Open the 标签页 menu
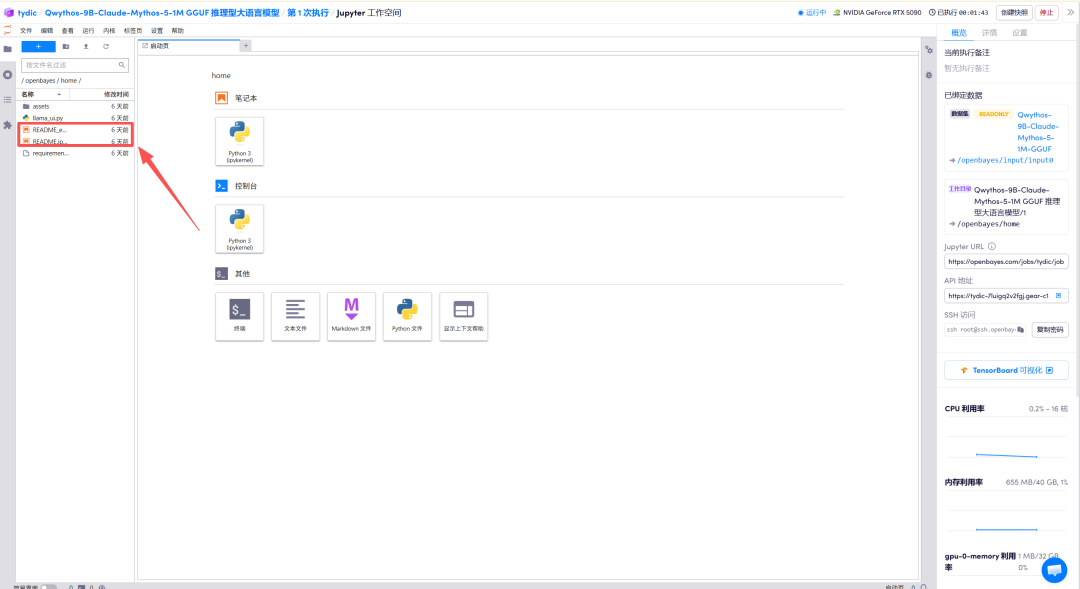 [x=133, y=31]
